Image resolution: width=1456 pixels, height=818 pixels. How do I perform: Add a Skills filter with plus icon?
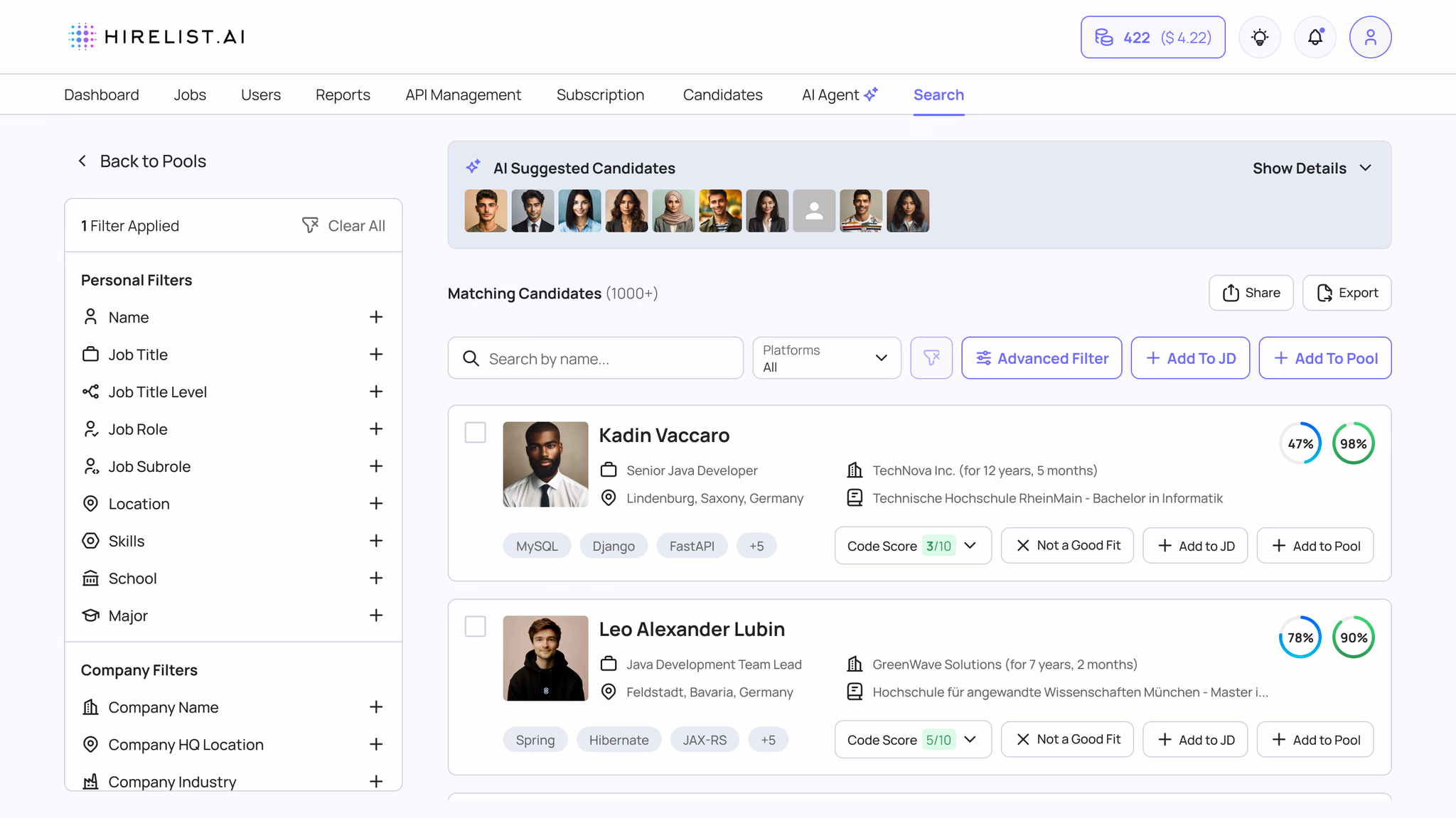click(x=376, y=541)
